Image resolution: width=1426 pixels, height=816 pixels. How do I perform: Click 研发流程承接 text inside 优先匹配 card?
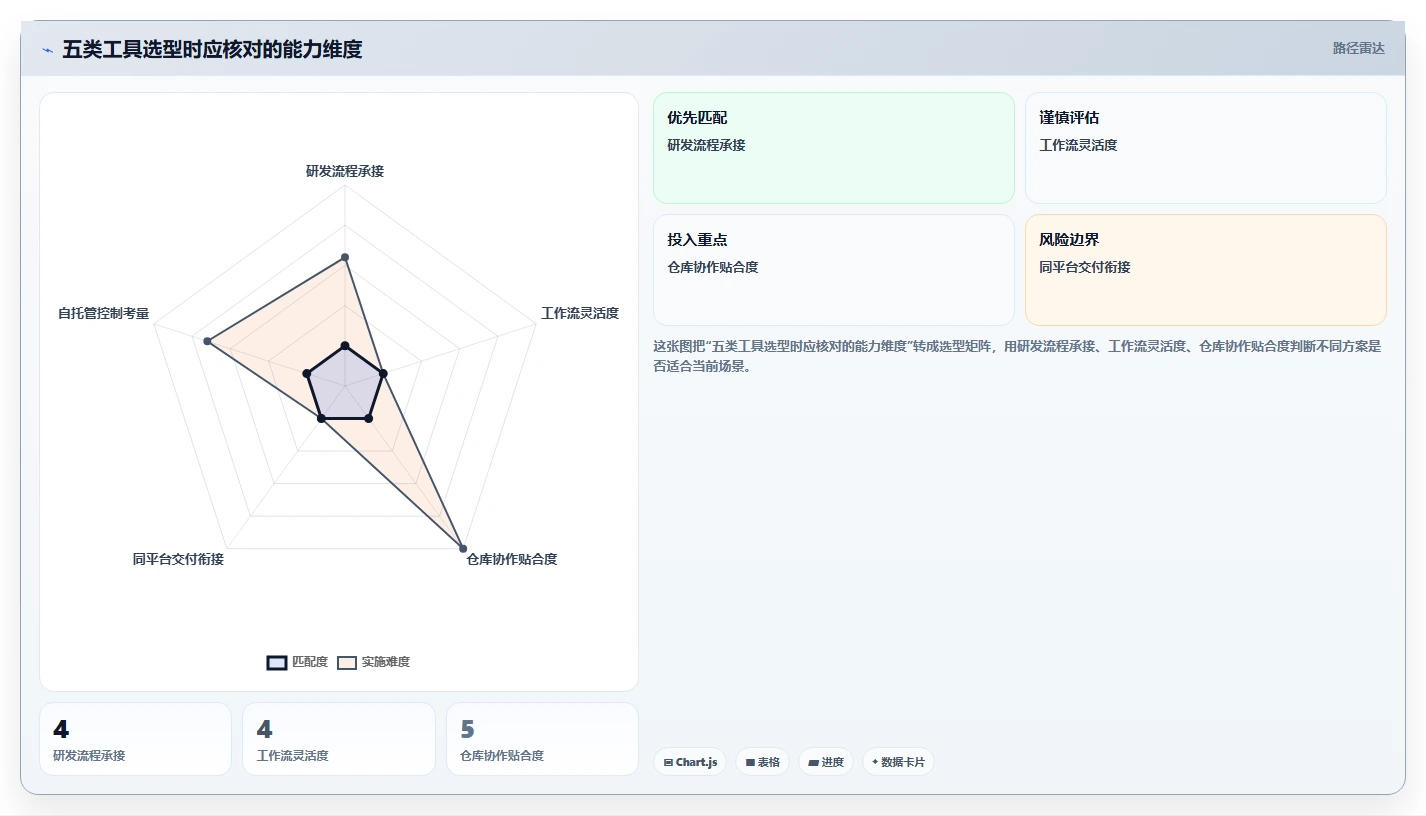click(706, 145)
